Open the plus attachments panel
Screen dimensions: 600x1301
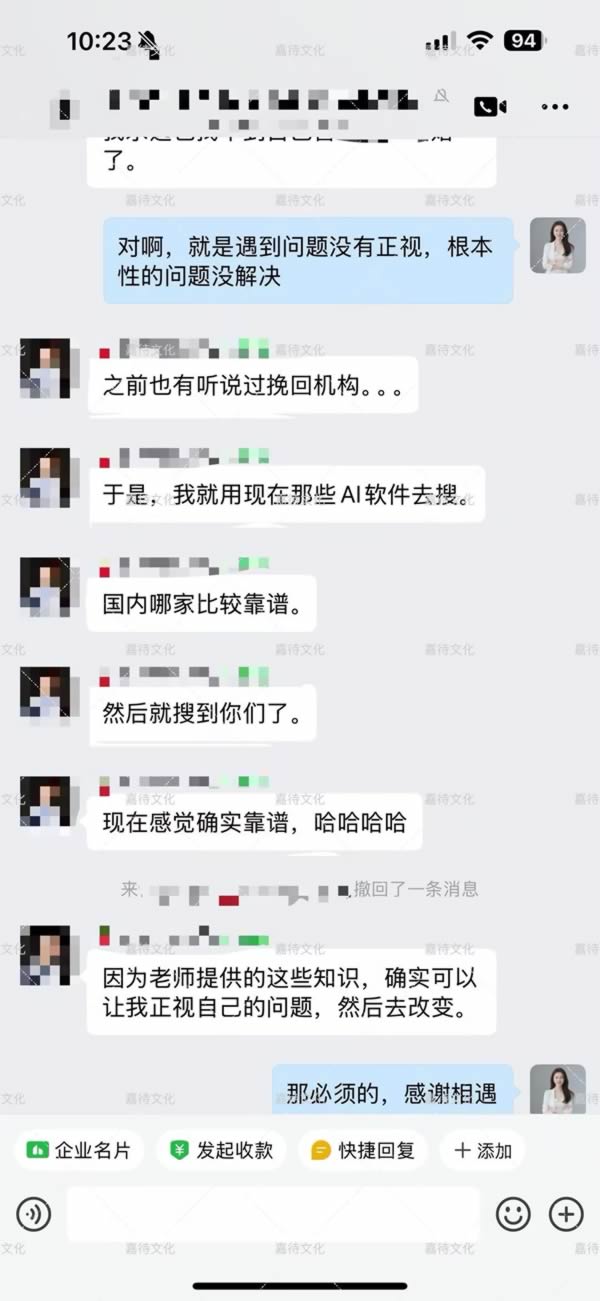tap(566, 1214)
